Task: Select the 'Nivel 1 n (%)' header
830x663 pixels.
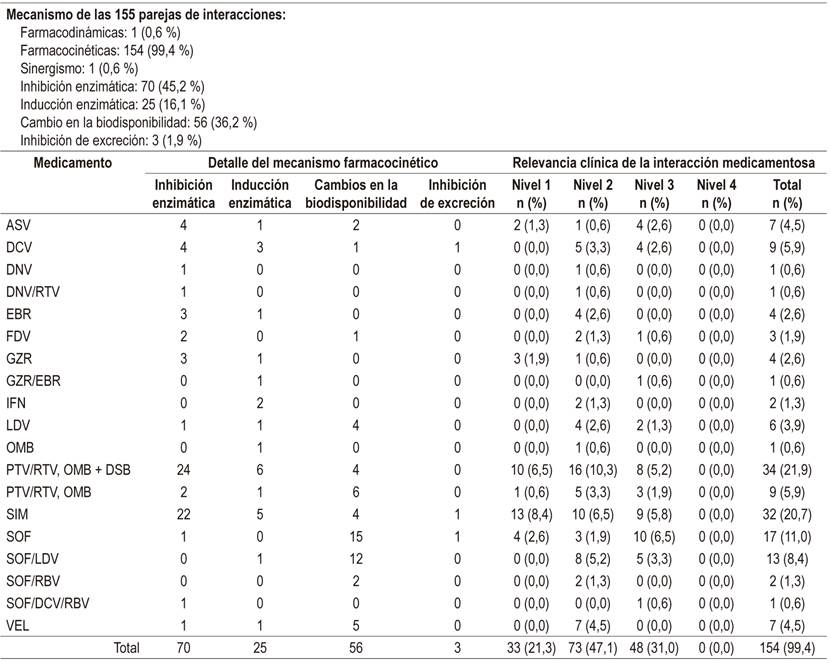Action: pos(532,194)
